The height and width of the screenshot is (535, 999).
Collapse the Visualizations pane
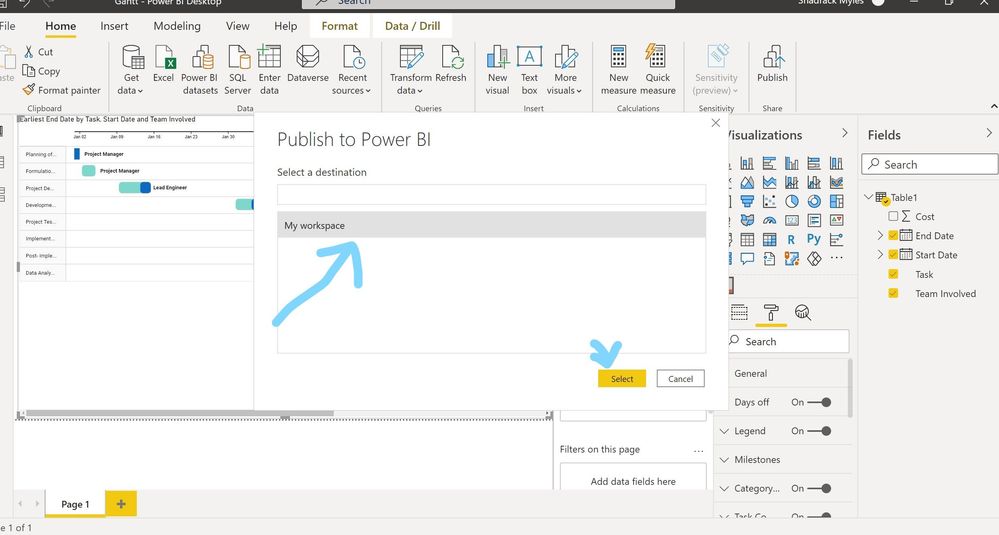click(x=845, y=133)
